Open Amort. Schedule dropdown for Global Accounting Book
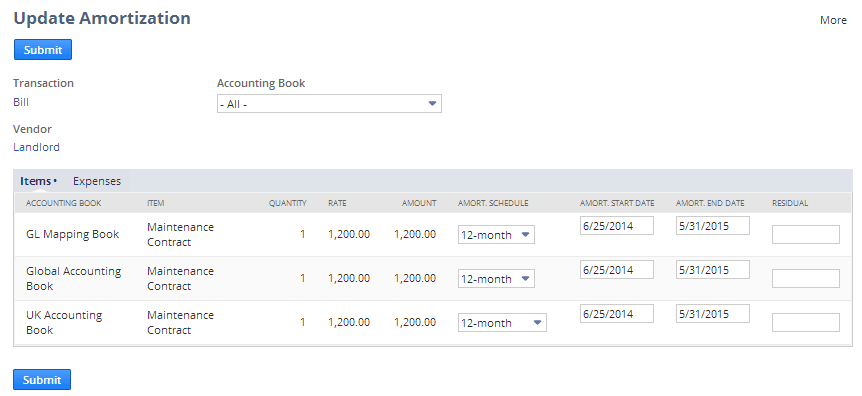 click(496, 279)
